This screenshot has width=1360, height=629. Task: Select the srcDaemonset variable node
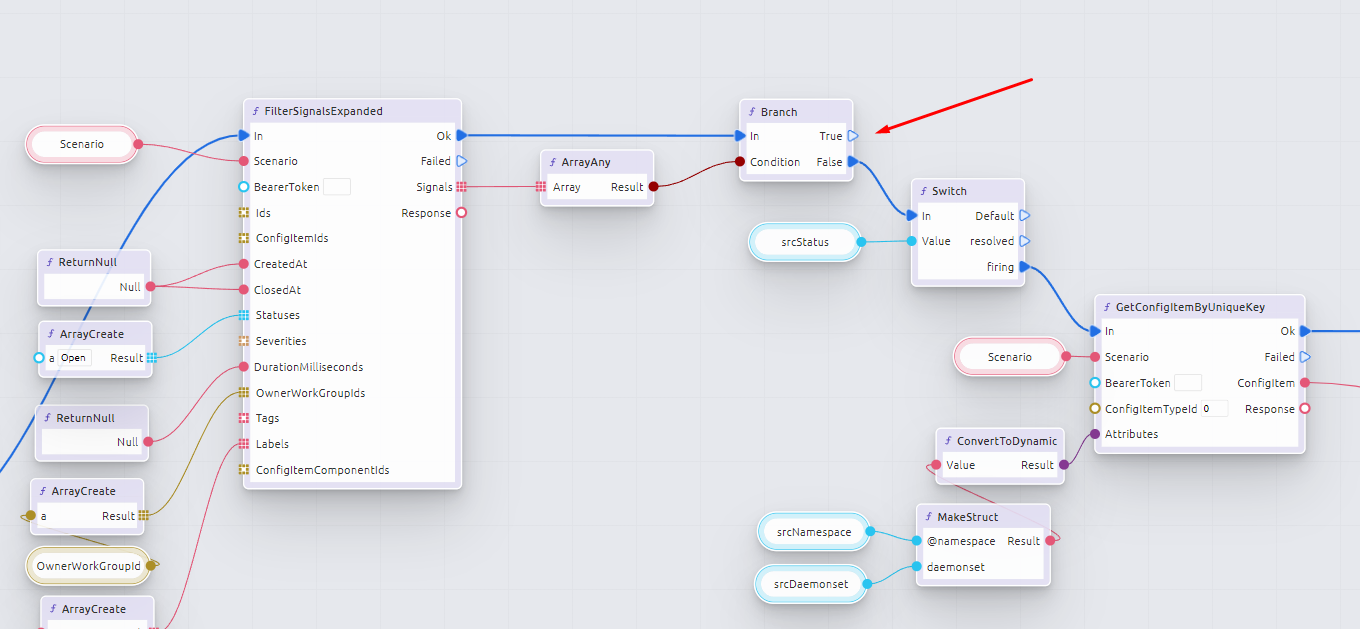click(812, 584)
